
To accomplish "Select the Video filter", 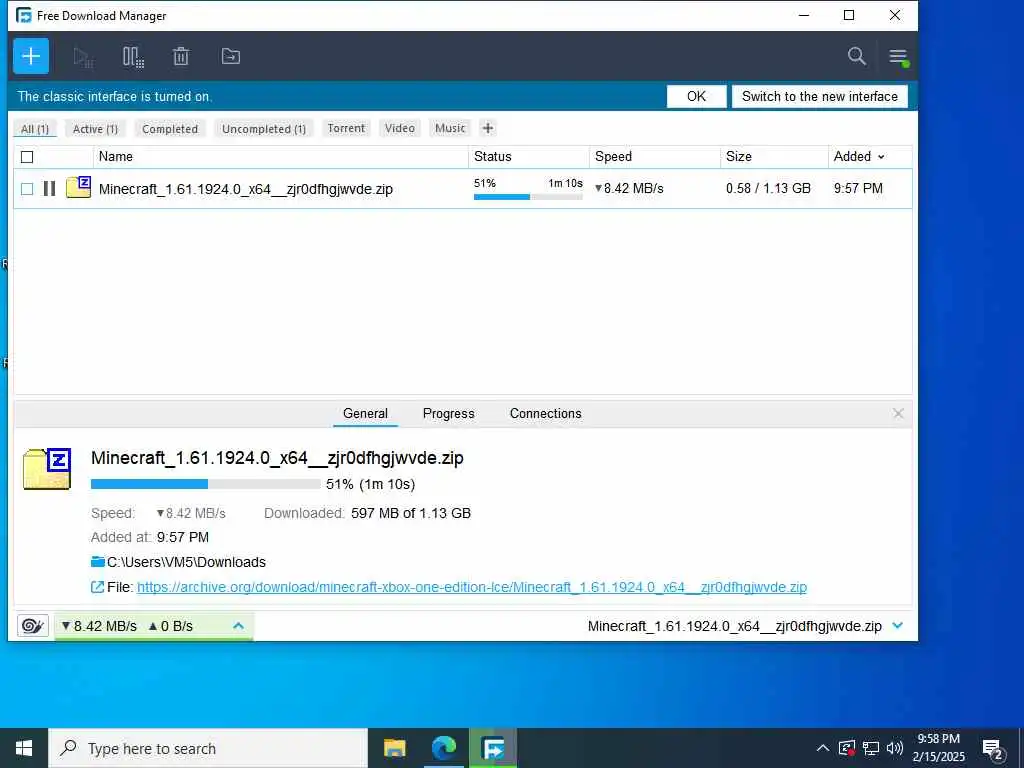I will 400,128.
